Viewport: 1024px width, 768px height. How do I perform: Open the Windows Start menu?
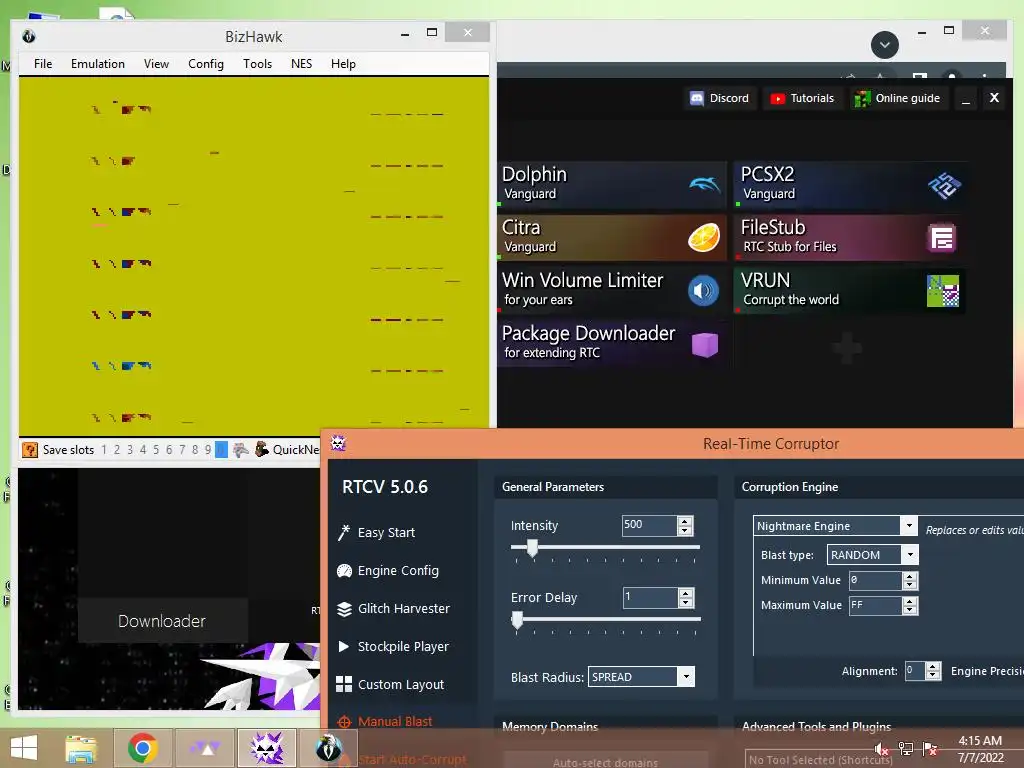24,748
